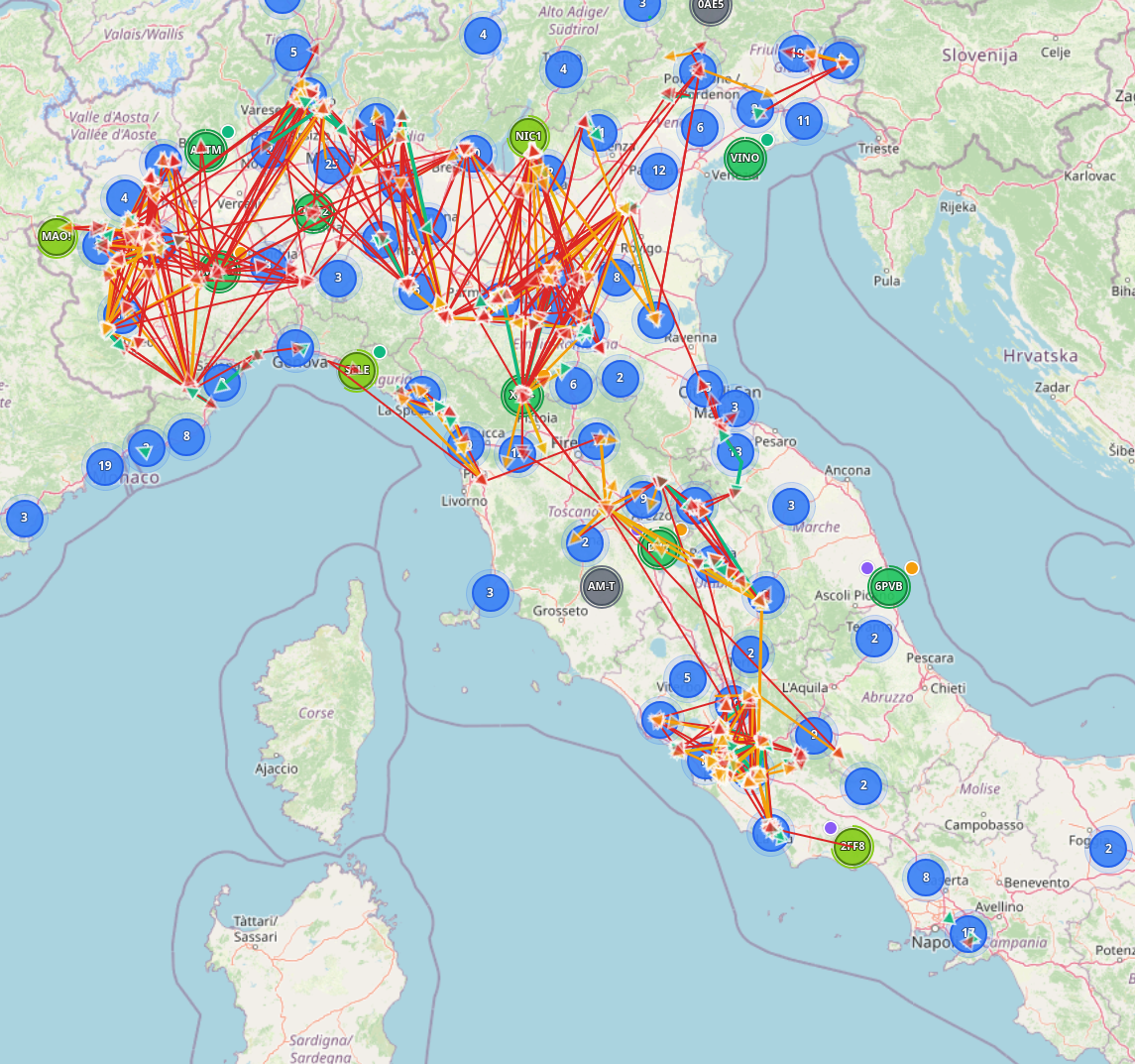Click the cluster of 3 in Marche

pyautogui.click(x=791, y=506)
